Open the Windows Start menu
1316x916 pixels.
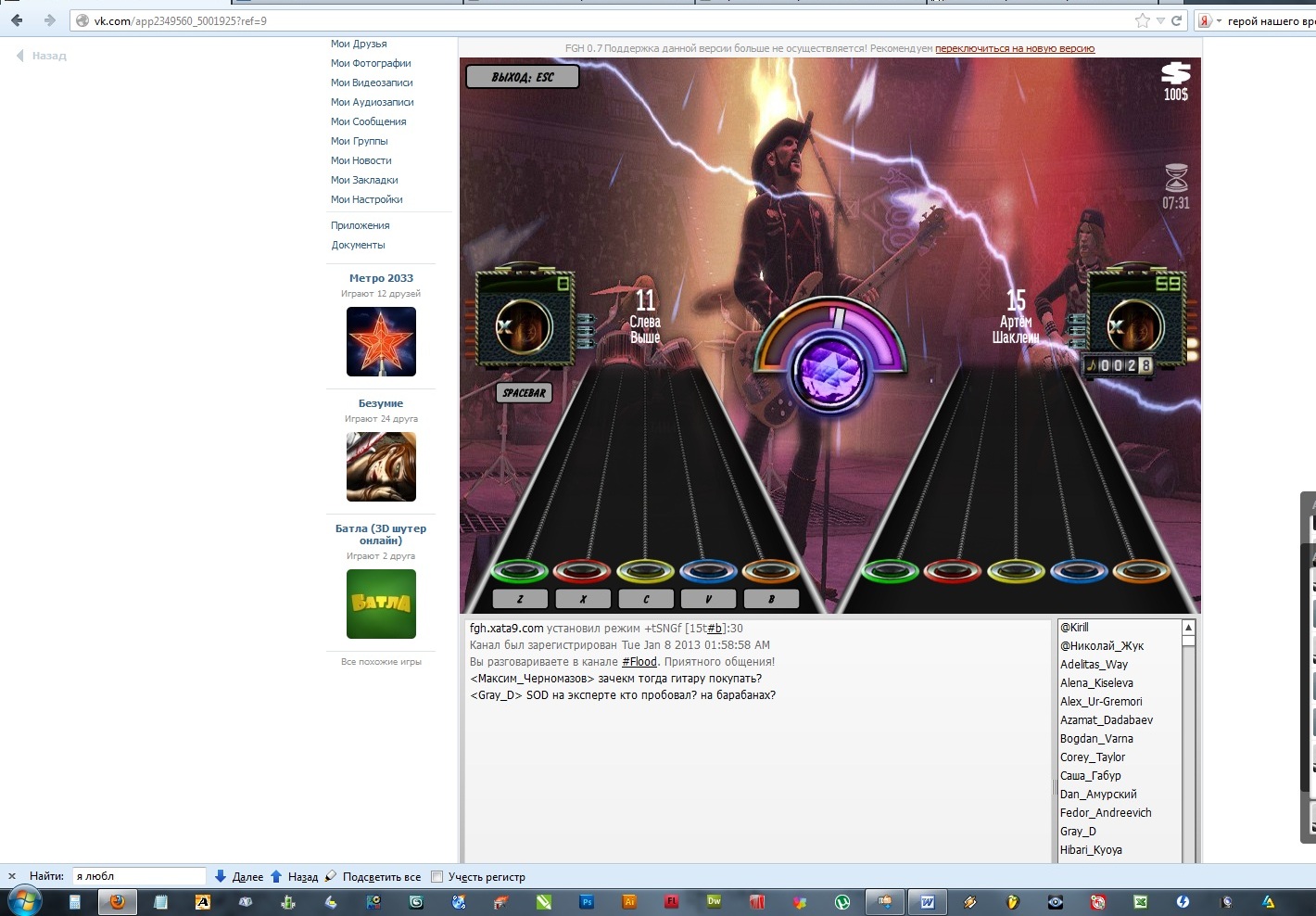click(23, 901)
